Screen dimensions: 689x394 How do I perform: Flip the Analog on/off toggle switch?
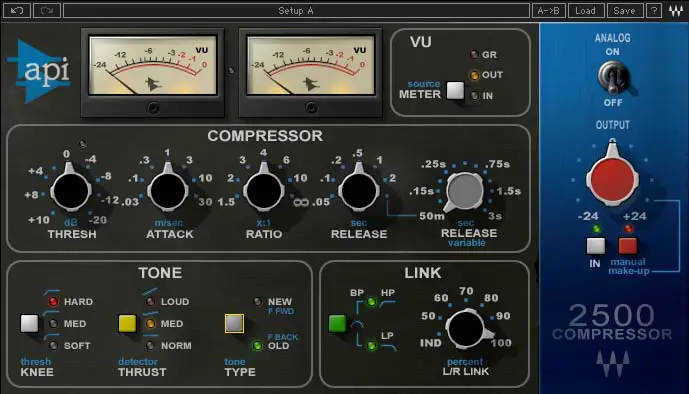tap(613, 77)
